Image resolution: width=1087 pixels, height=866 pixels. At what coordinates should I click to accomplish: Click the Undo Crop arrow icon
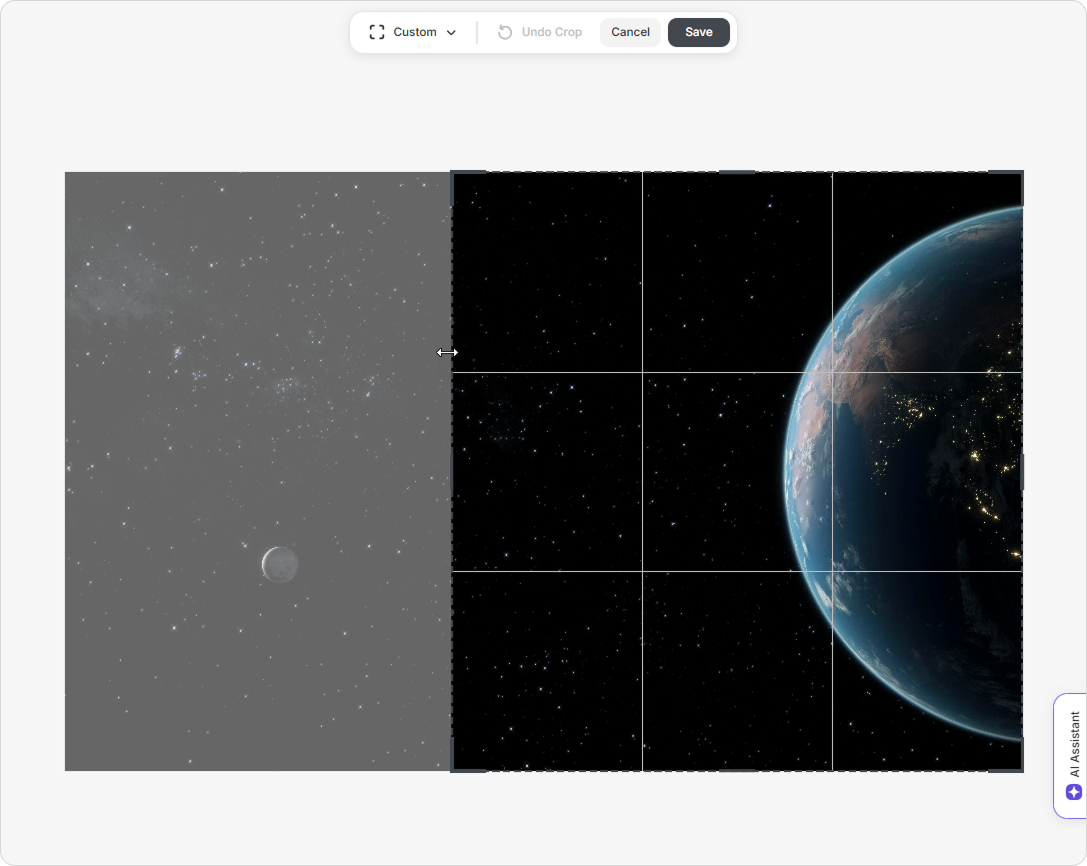pyautogui.click(x=505, y=33)
